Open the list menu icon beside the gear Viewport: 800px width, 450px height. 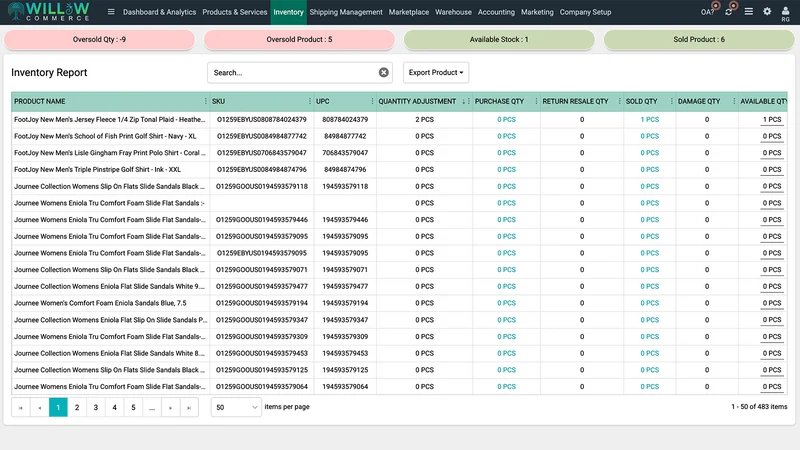pyautogui.click(x=748, y=11)
